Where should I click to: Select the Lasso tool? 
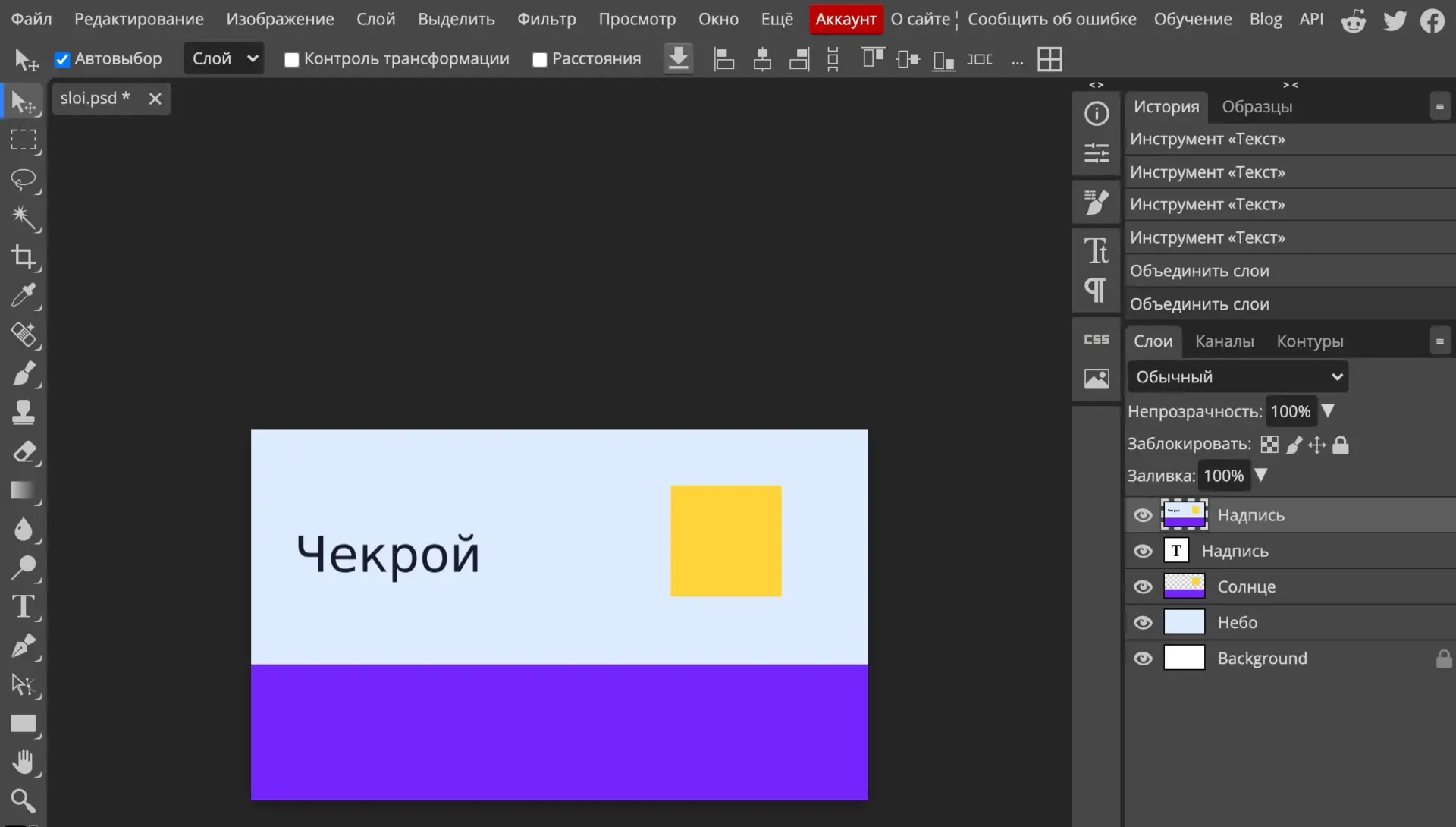pos(23,179)
